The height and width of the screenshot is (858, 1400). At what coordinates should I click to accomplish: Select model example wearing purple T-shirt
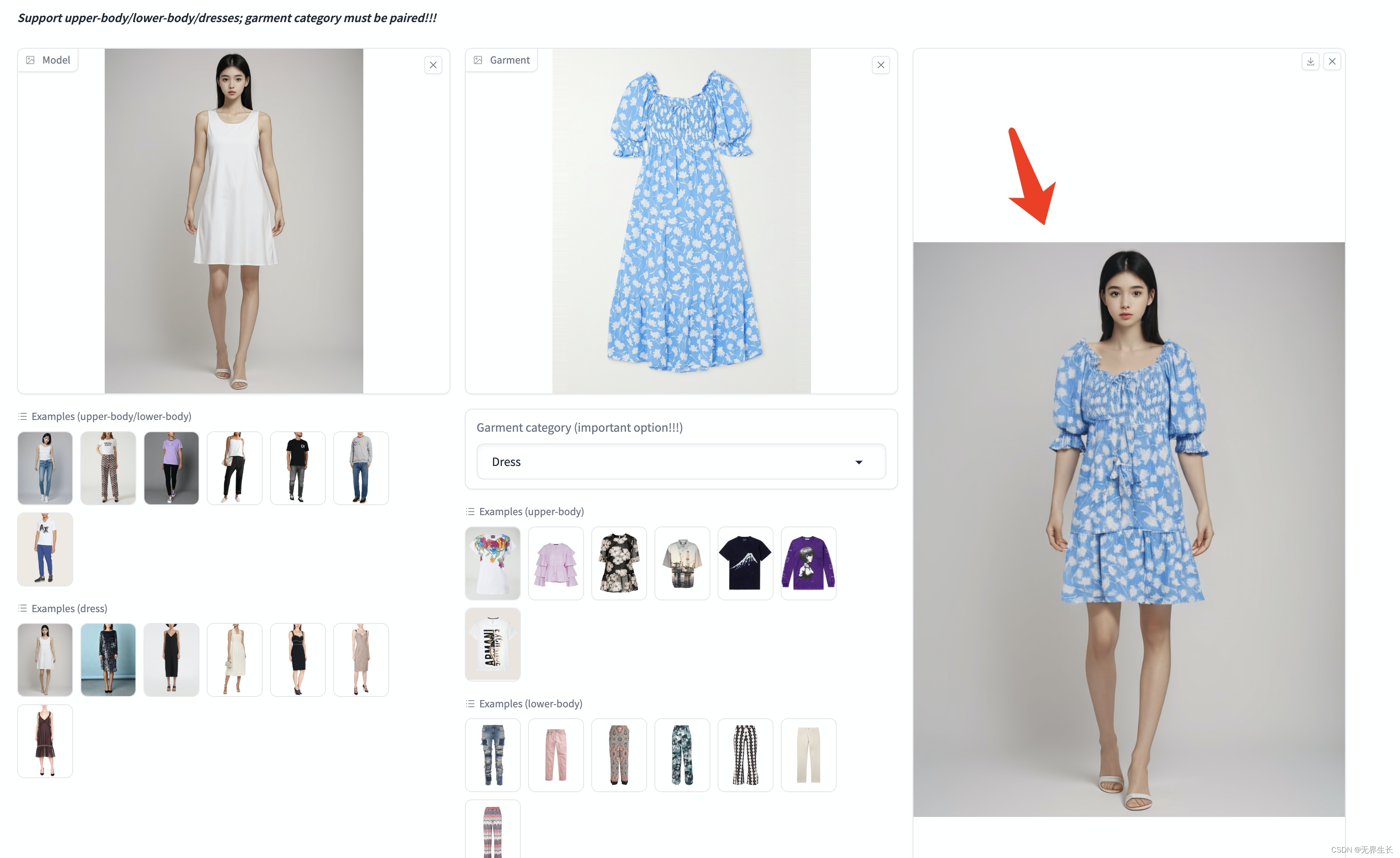click(x=171, y=468)
